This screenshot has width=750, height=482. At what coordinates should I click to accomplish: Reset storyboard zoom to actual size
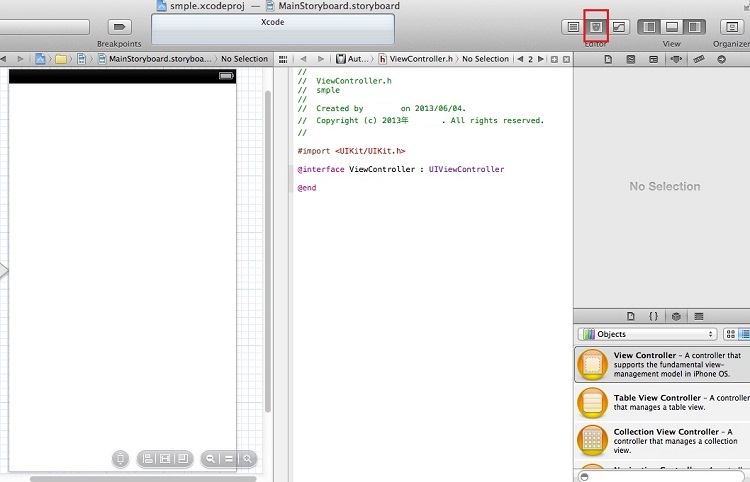[x=229, y=459]
